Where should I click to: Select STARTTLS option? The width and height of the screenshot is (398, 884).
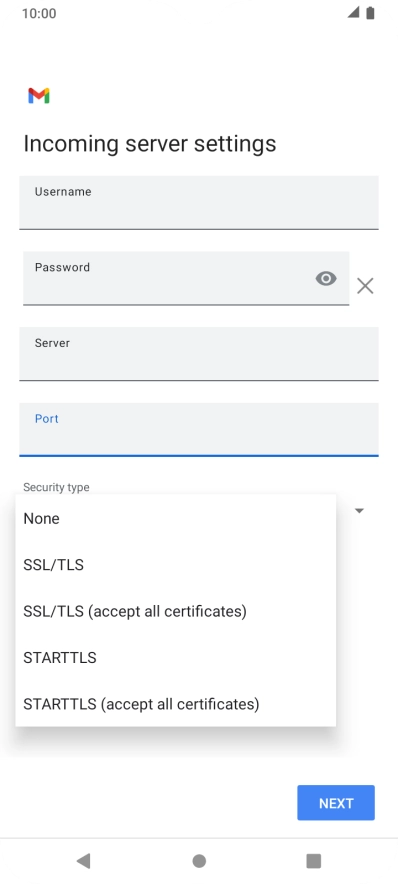click(176, 658)
